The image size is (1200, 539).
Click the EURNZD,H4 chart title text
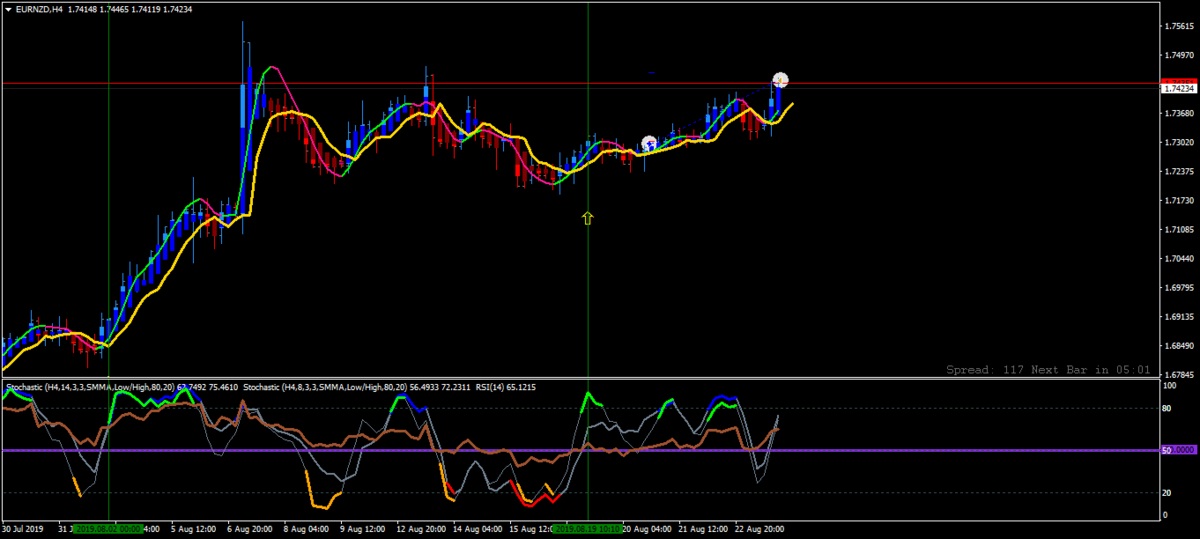click(37, 9)
